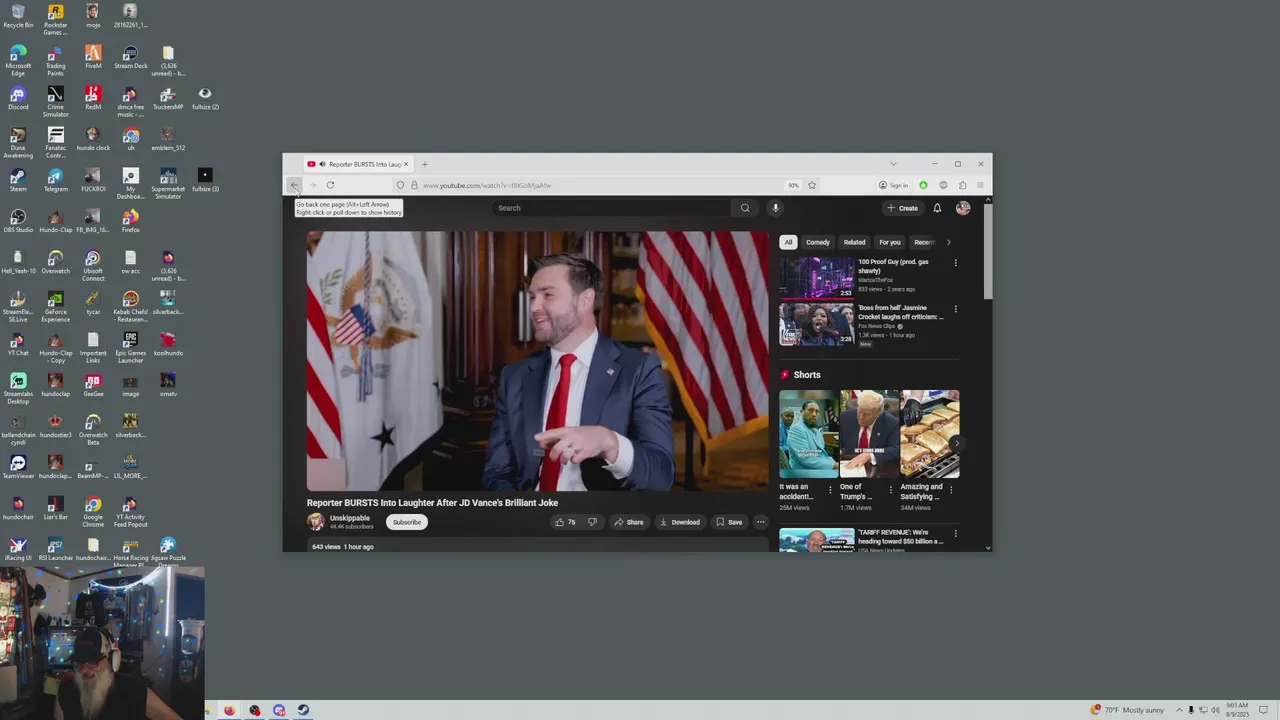
Task: Select the Epic Games Launcher icon
Action: (x=130, y=345)
